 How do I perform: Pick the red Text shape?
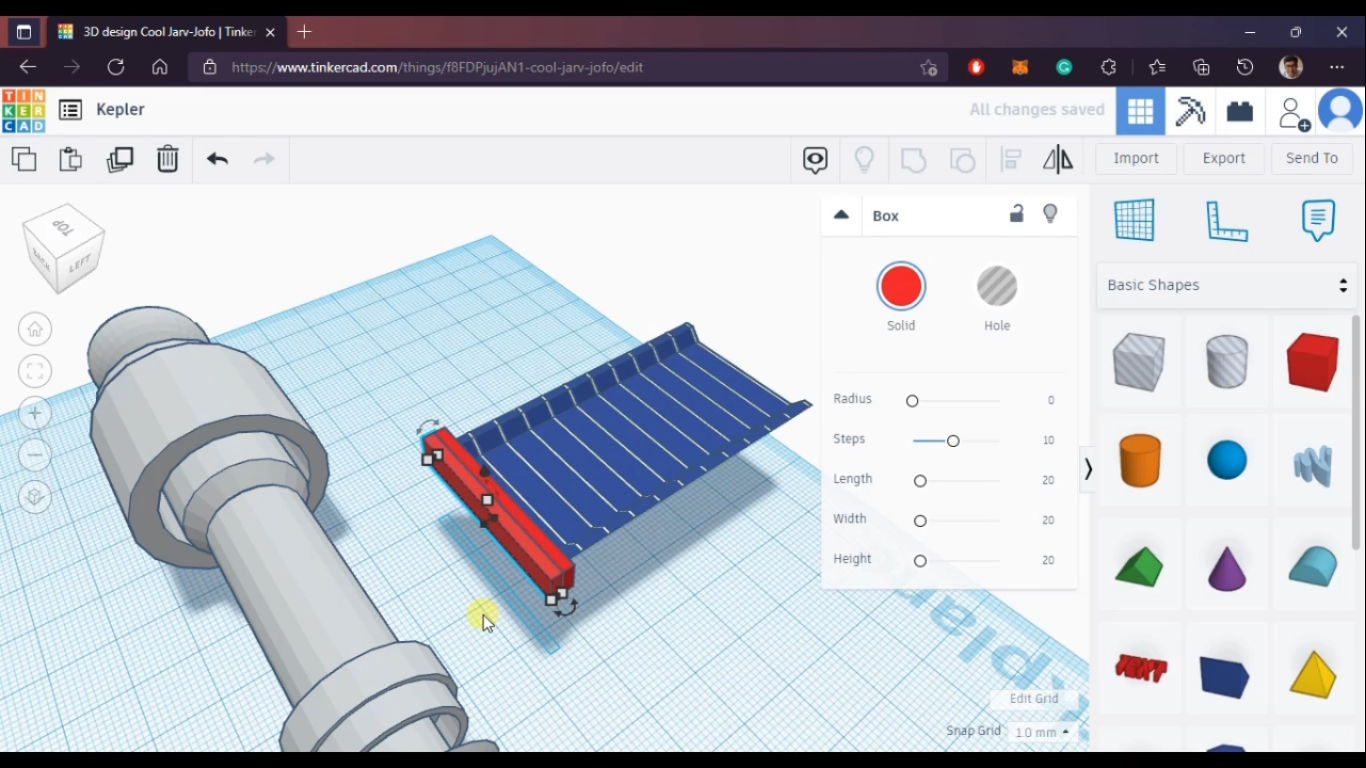tap(1140, 667)
